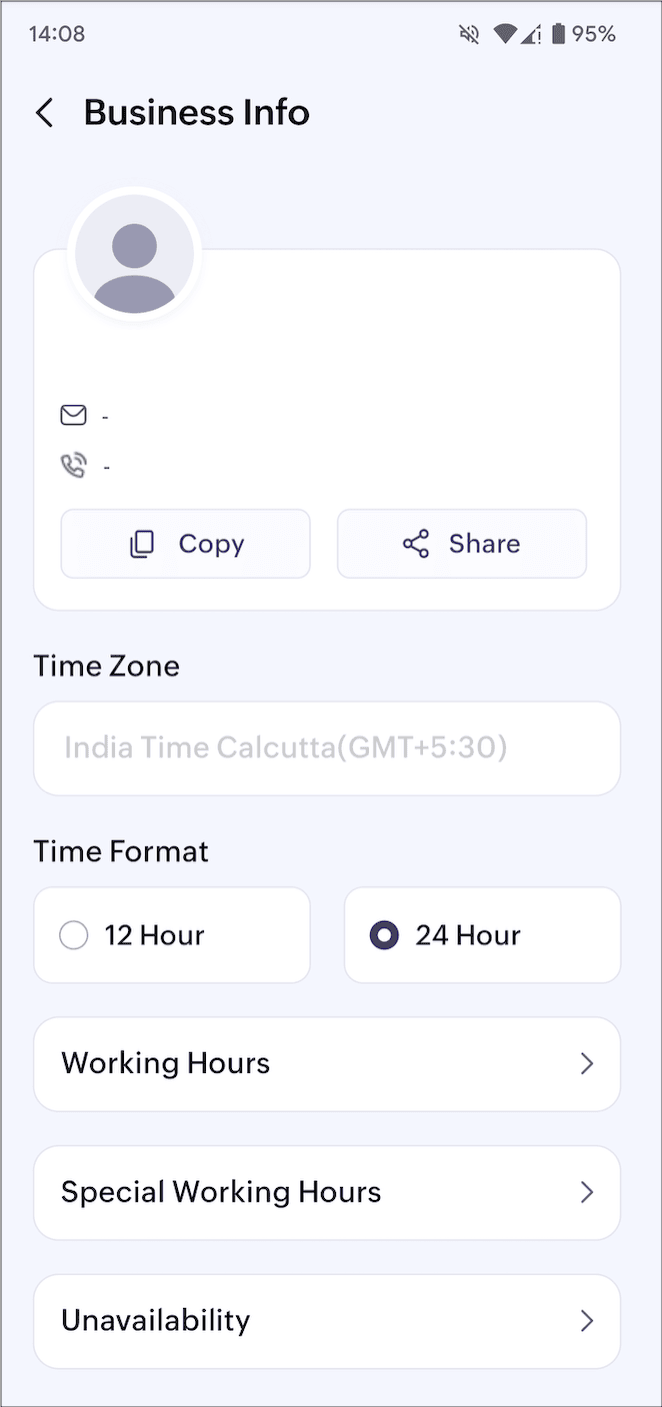Choose the 12 Hour time format card
This screenshot has height=1407, width=662.
pyautogui.click(x=172, y=936)
